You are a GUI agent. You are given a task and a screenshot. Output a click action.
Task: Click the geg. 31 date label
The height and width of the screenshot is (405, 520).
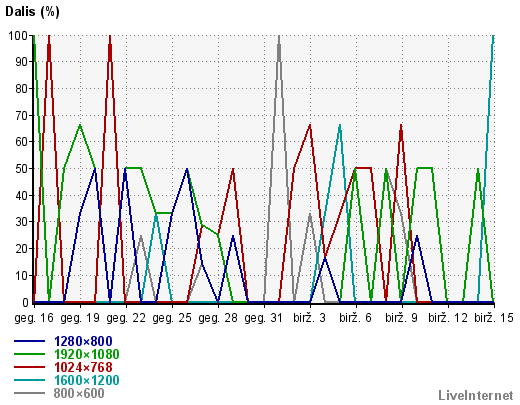tap(264, 318)
